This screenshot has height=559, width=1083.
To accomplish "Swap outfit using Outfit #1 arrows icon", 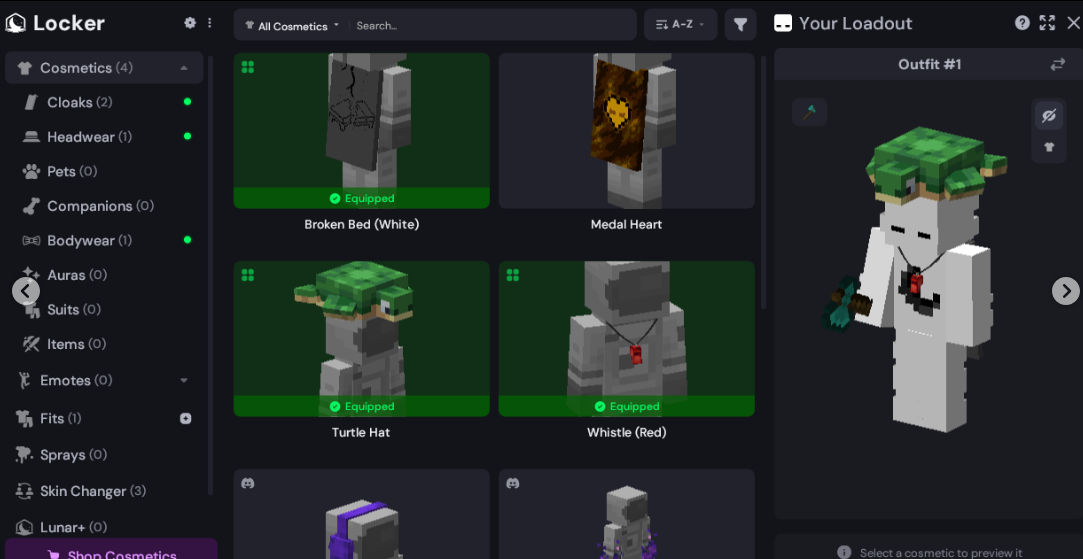I will pos(1057,64).
